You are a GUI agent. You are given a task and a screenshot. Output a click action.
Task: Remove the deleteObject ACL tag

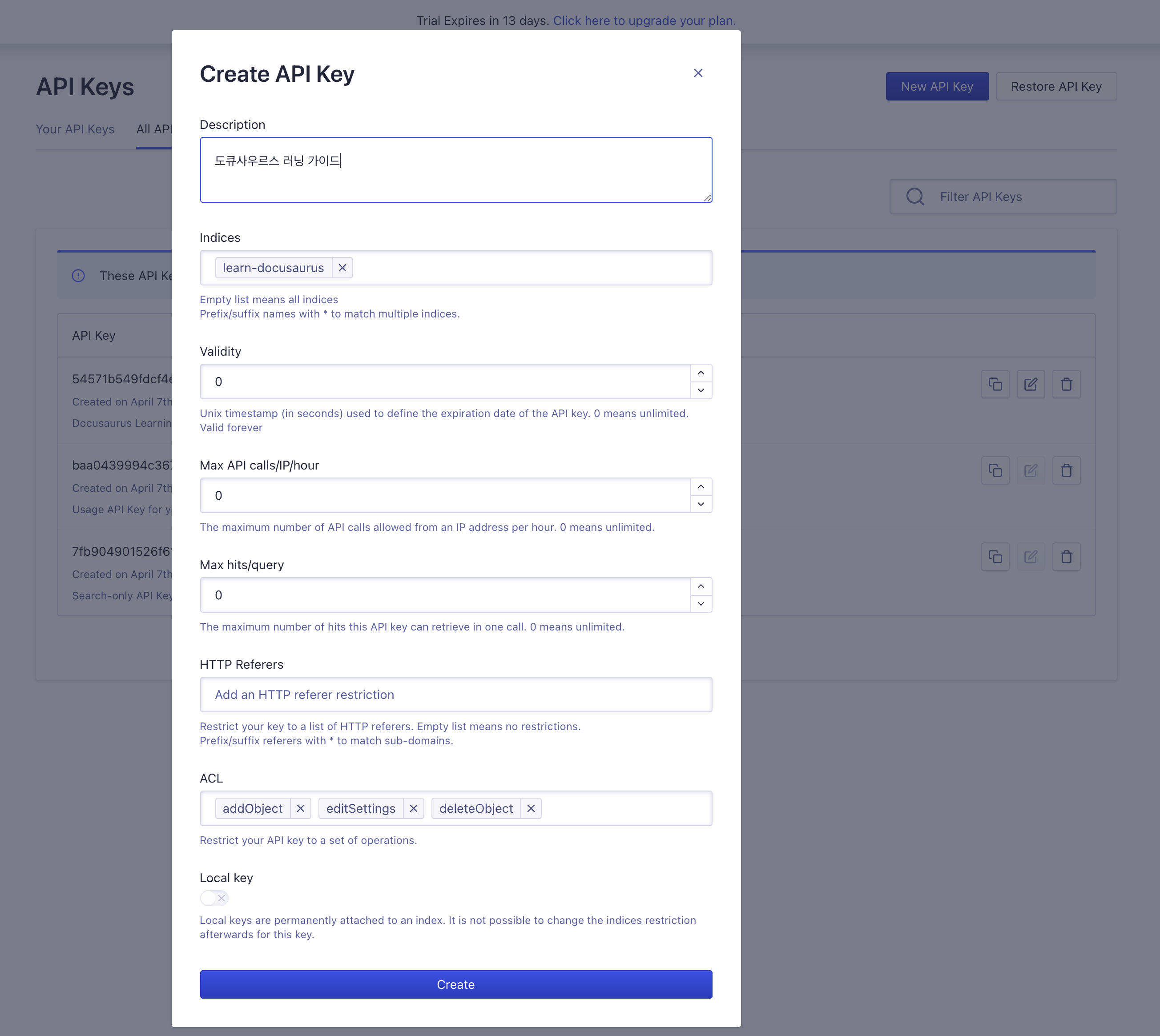click(531, 808)
